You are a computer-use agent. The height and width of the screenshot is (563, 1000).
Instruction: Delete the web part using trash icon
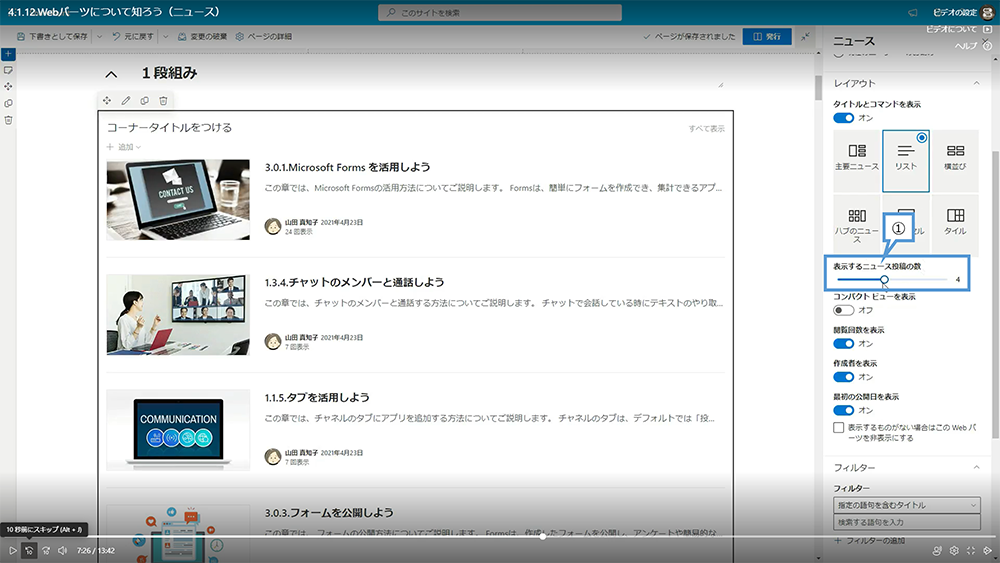[x=163, y=101]
